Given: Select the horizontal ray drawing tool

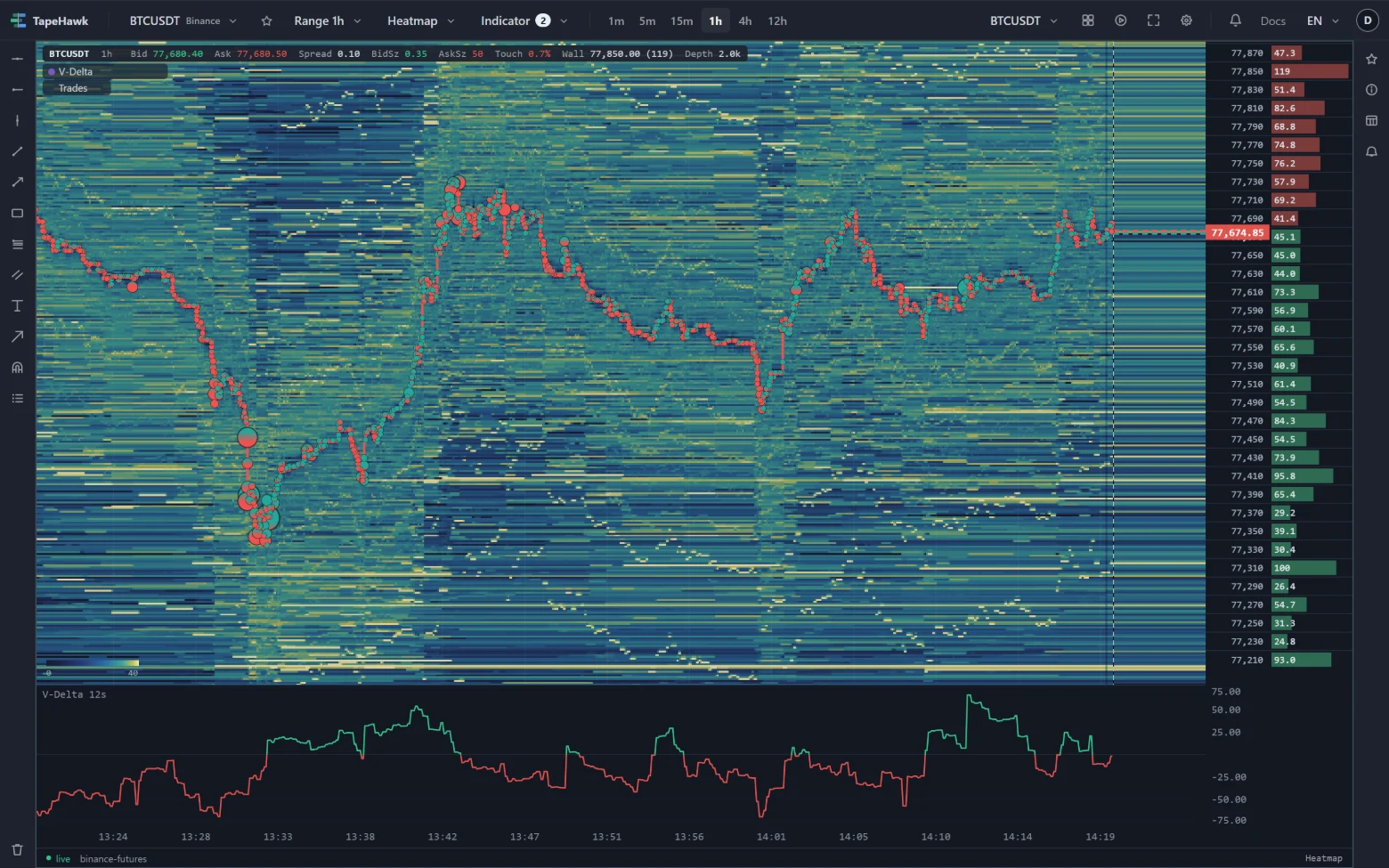Looking at the screenshot, I should (17, 90).
